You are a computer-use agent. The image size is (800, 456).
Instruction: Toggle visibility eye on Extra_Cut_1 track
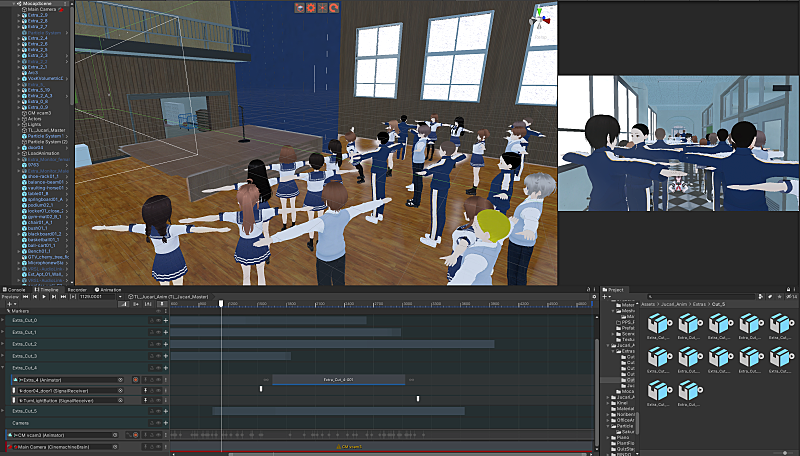click(x=159, y=332)
